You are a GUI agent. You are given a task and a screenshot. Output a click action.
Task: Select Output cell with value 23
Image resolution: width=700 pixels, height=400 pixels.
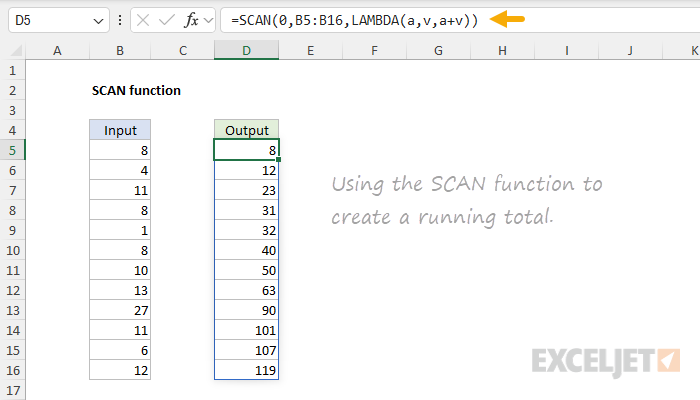pyautogui.click(x=246, y=190)
